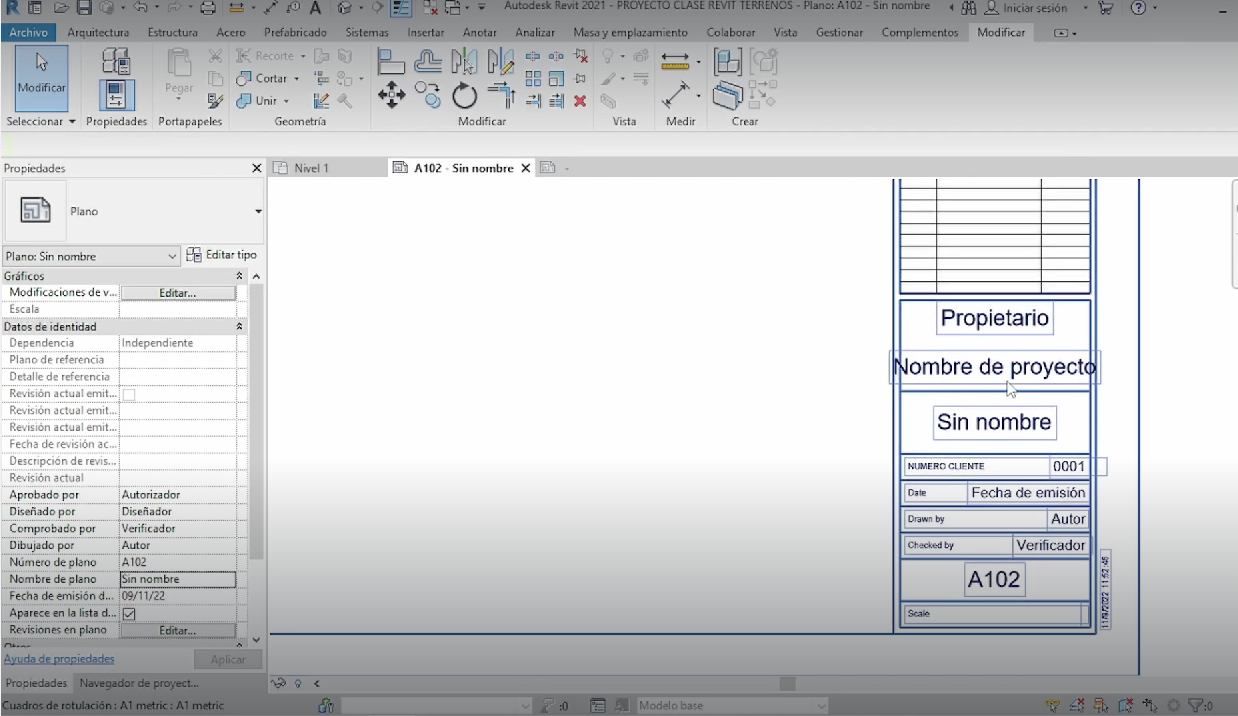Select the Offset (Desfase) tool
1238x716 pixels.
coord(428,62)
